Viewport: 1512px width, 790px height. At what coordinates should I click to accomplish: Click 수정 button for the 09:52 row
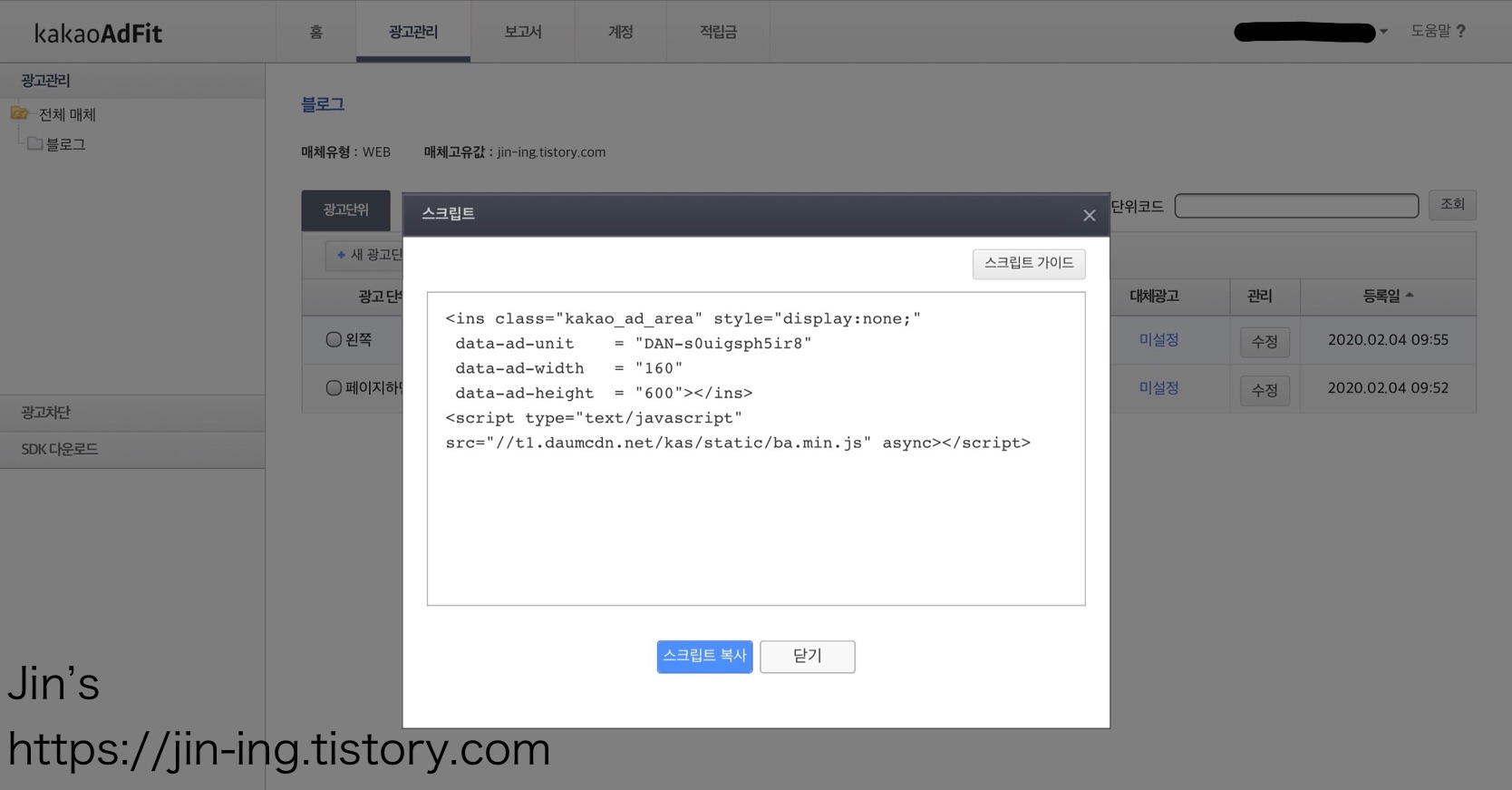click(1265, 390)
